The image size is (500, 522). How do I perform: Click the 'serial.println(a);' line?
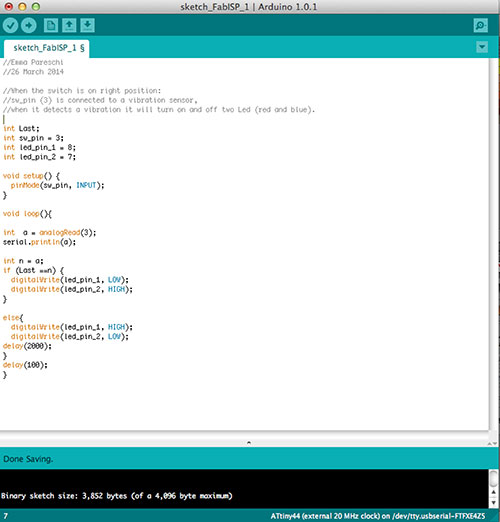[39, 242]
